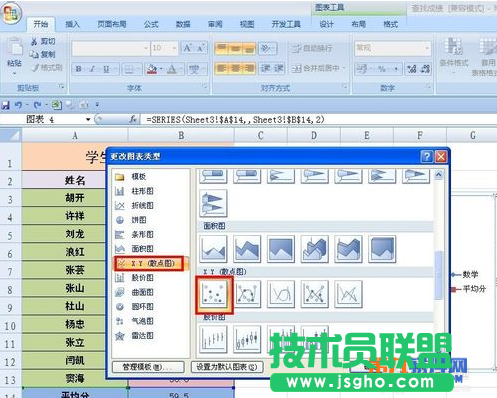Select the scatter with only markers chart

214,294
